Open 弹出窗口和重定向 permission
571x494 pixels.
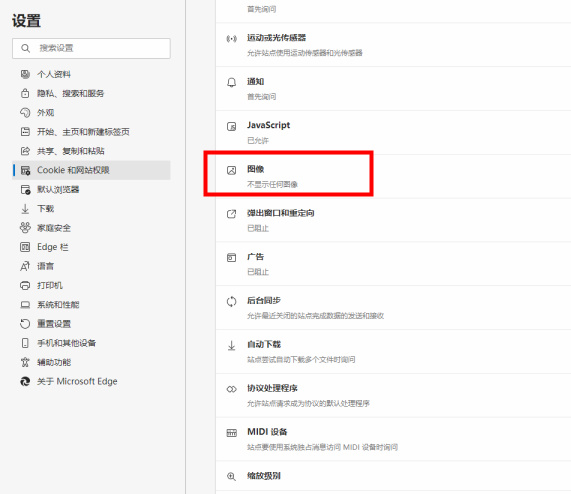click(393, 220)
